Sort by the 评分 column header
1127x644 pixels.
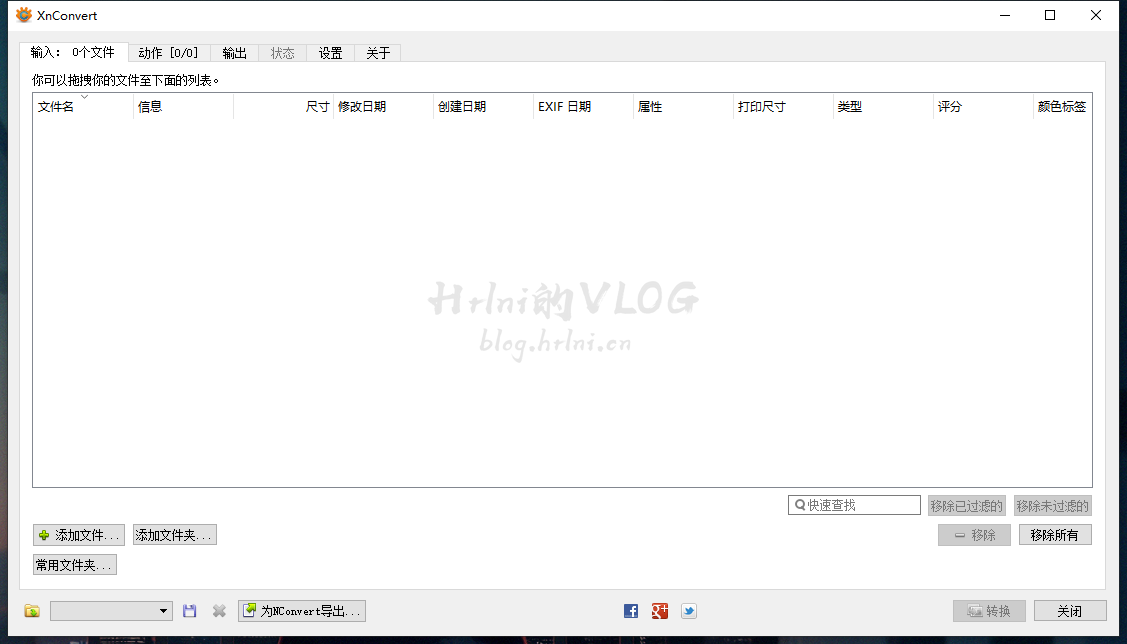click(983, 106)
